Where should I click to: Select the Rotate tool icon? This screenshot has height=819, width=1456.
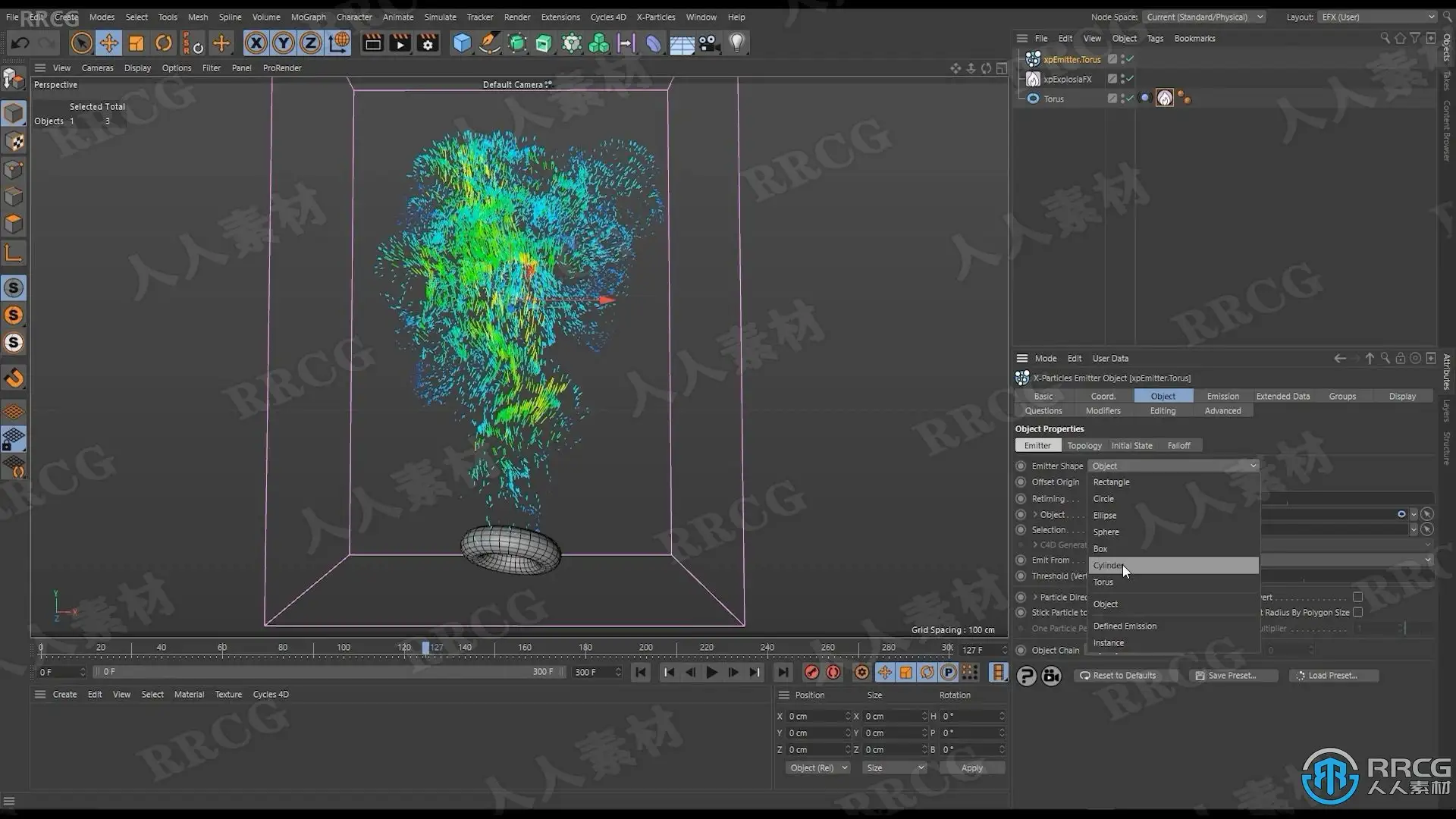pyautogui.click(x=163, y=43)
